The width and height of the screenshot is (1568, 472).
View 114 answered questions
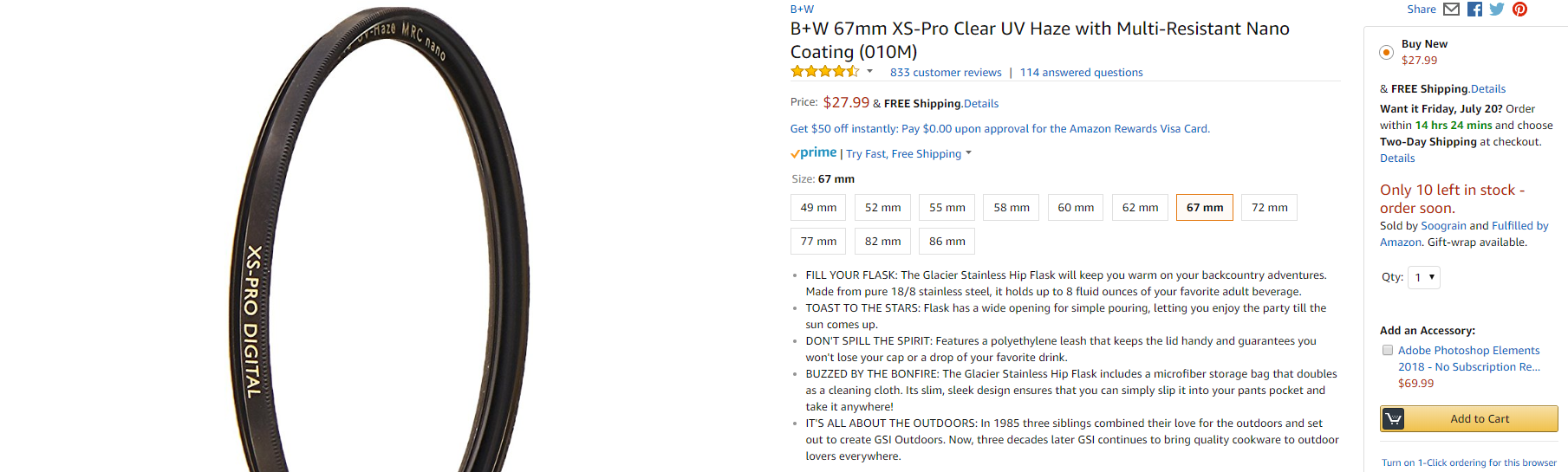point(1081,73)
